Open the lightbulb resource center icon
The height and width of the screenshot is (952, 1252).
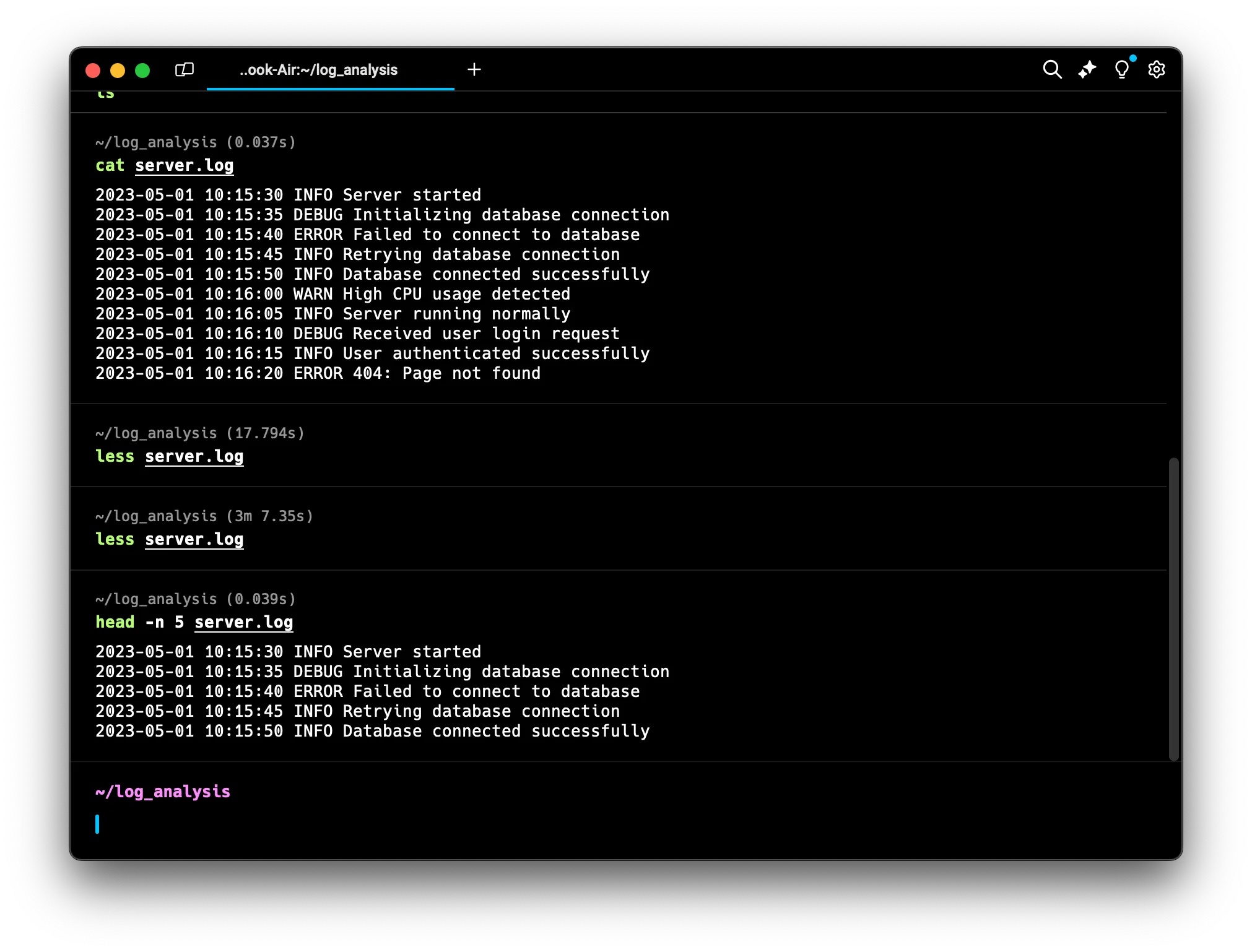coord(1121,69)
